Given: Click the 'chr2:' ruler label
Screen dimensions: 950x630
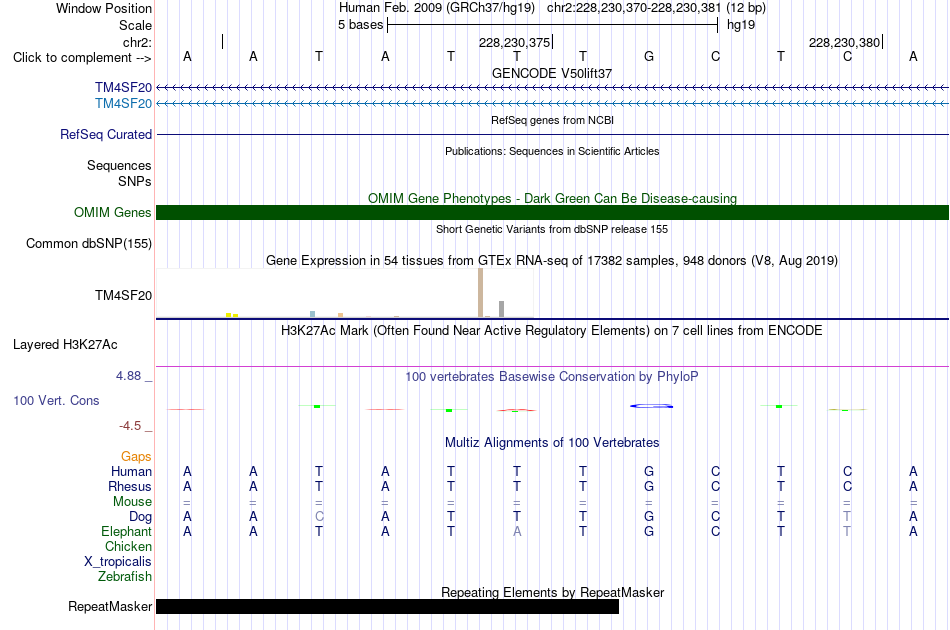Looking at the screenshot, I should tap(137, 42).
